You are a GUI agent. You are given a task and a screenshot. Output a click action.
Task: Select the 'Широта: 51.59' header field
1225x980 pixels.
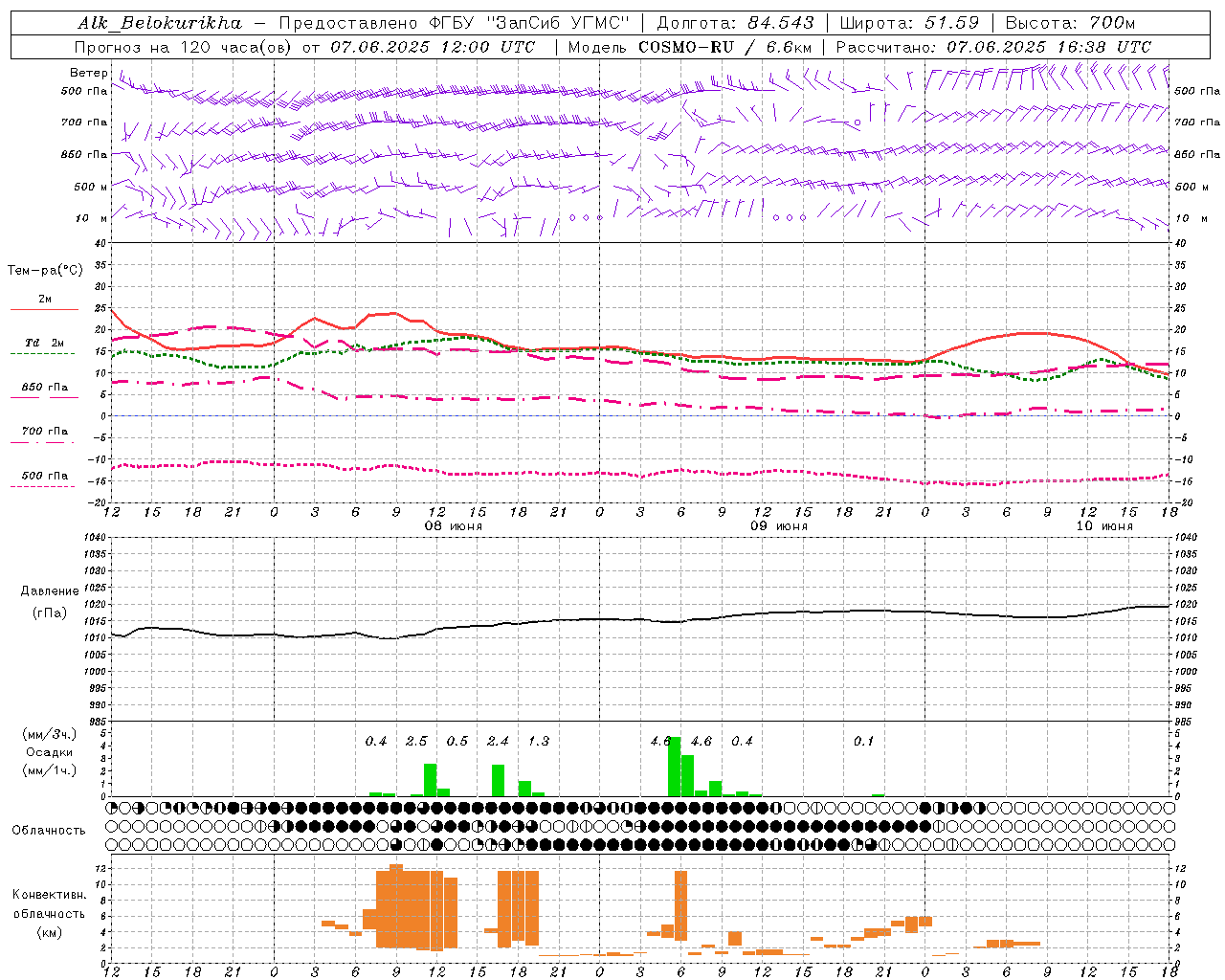(909, 22)
